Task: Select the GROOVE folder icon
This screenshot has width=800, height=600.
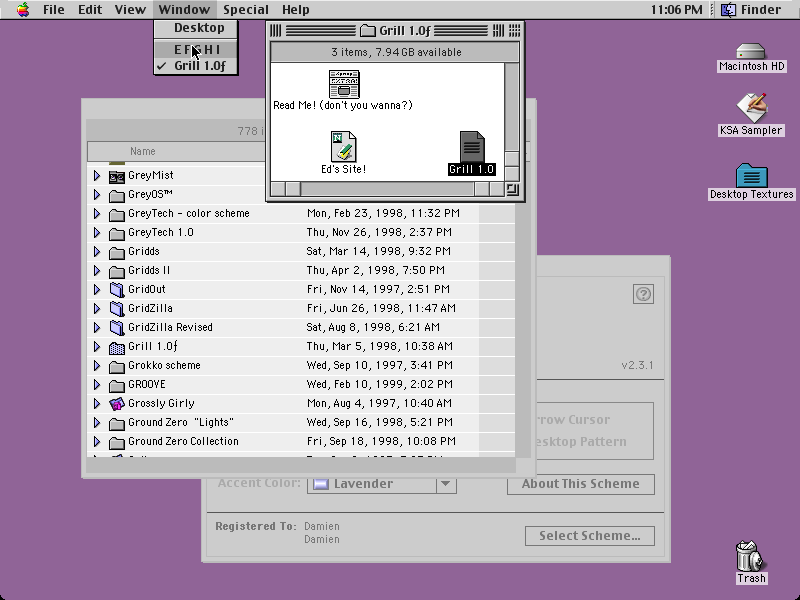Action: coord(117,385)
